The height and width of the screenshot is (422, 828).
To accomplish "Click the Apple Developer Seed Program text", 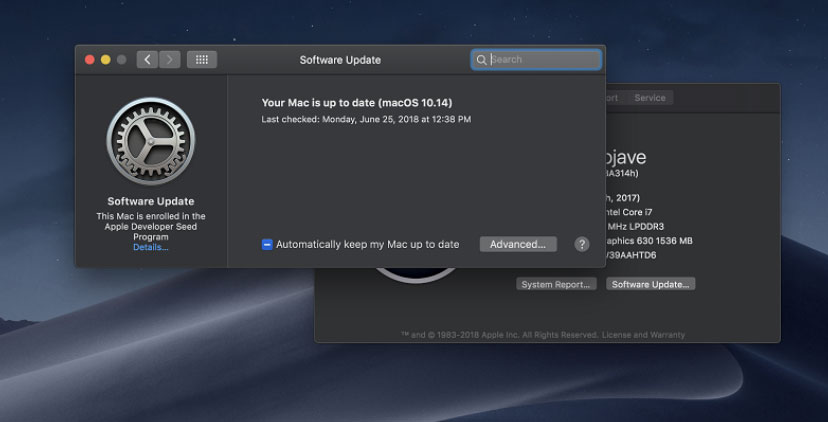I will point(150,227).
